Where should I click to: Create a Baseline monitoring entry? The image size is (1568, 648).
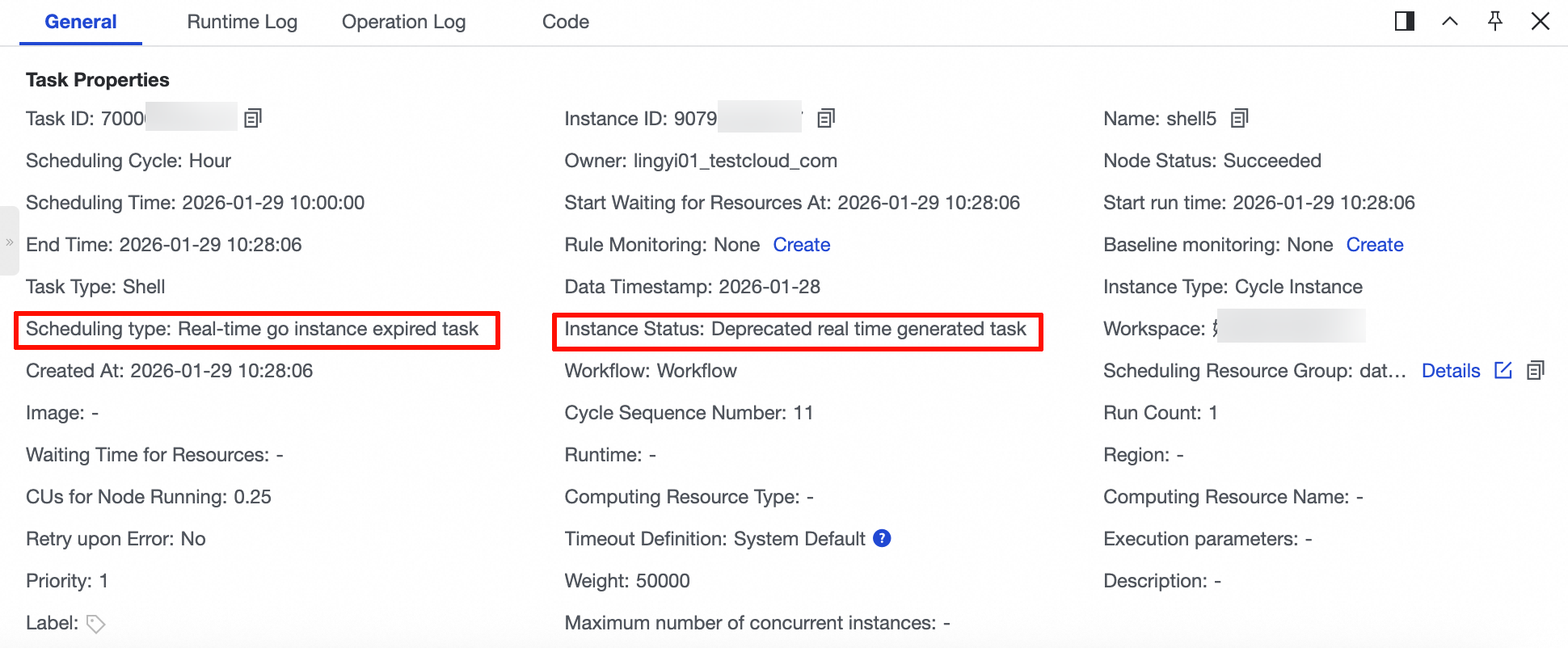(x=1374, y=245)
